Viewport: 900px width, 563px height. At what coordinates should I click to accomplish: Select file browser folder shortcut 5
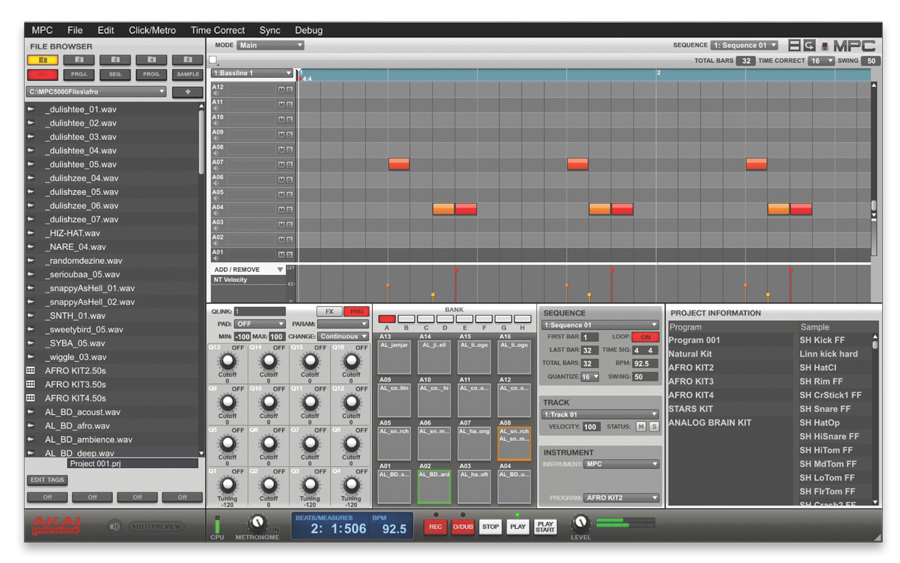pos(188,60)
